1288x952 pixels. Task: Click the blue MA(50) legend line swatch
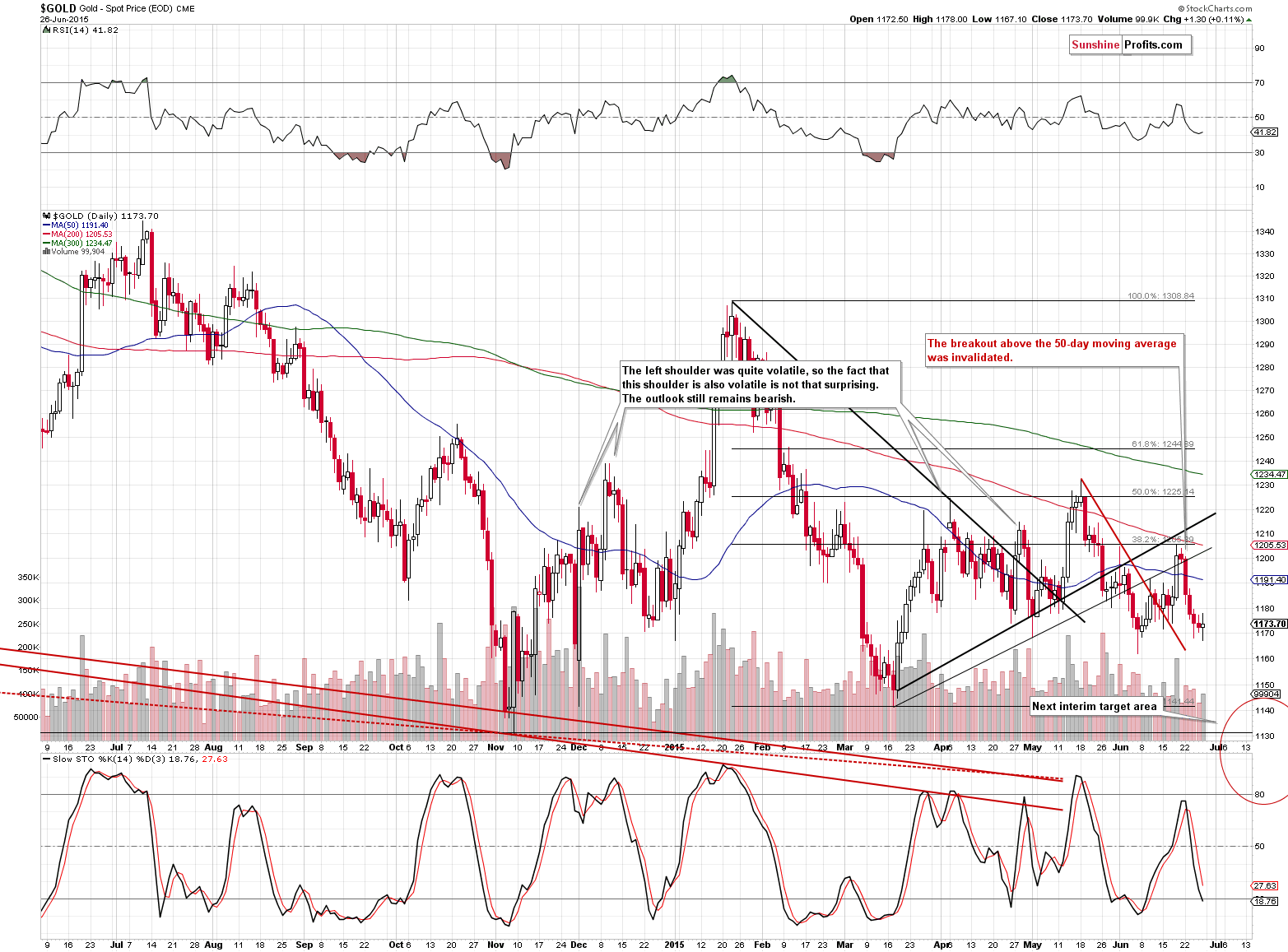[46, 225]
